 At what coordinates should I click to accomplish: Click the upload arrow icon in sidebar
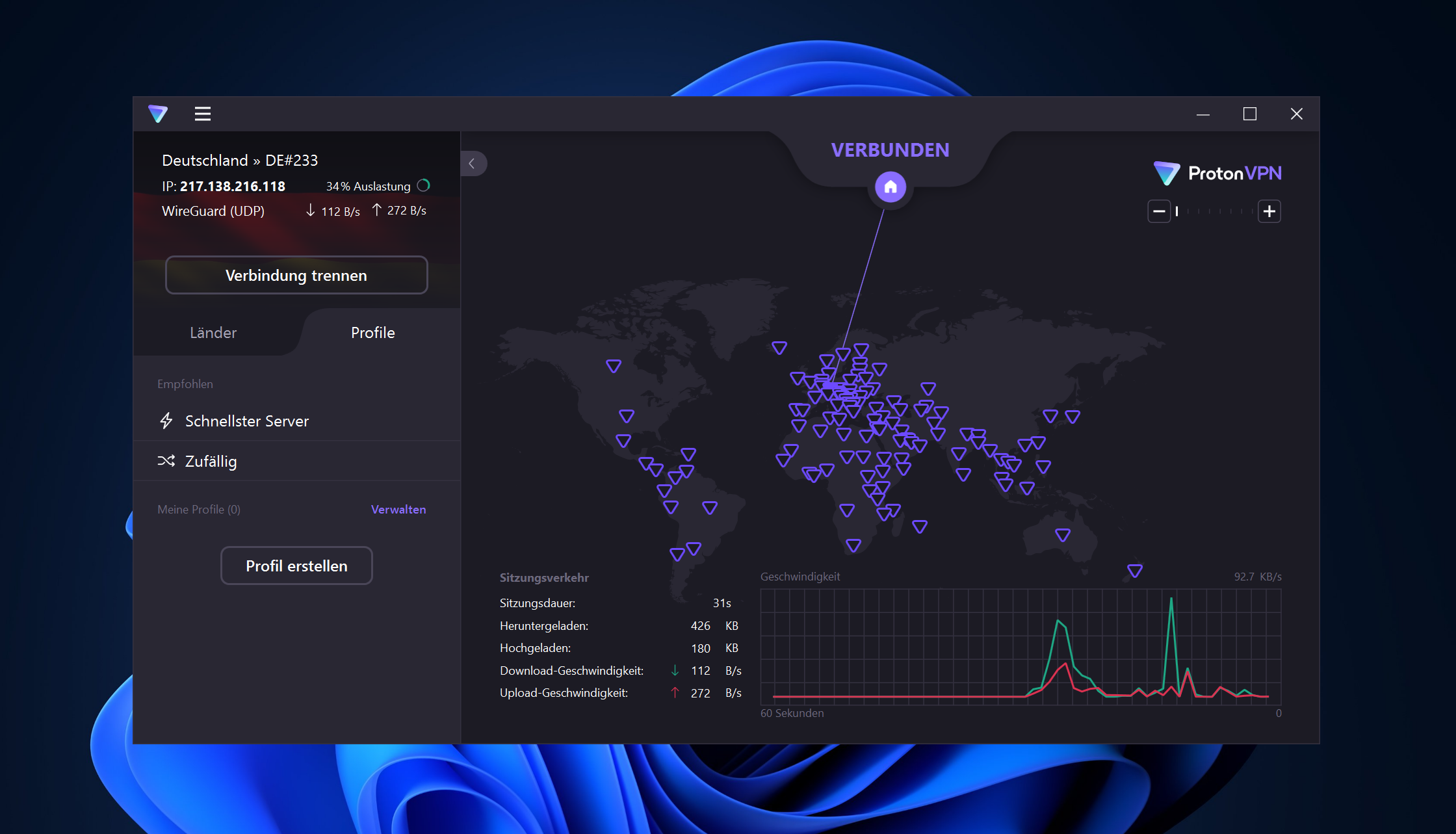tap(376, 209)
